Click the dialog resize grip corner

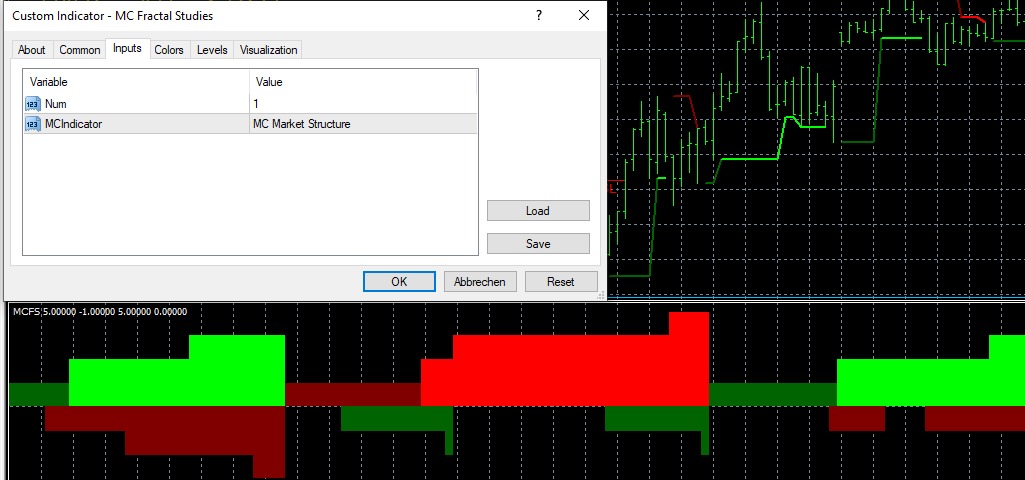tap(601, 296)
